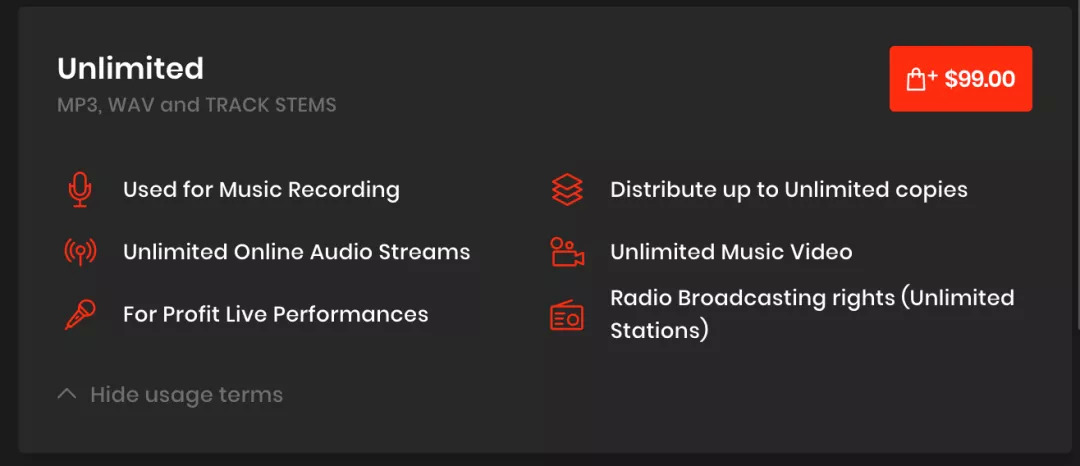
Task: Click the radio icon for Broadcasting rights
Action: (567, 314)
